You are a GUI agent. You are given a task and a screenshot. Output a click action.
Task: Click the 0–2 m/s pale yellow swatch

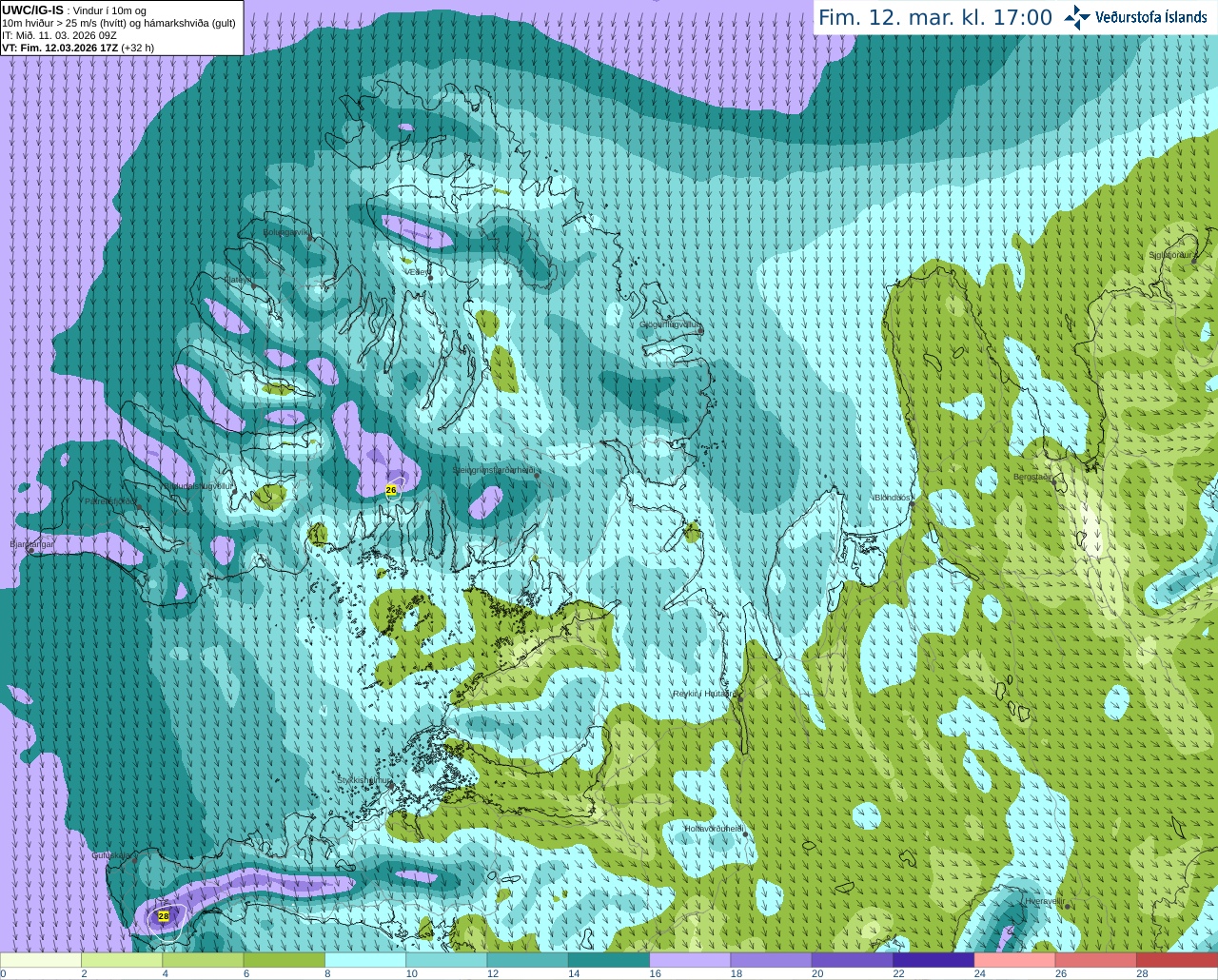(41, 960)
